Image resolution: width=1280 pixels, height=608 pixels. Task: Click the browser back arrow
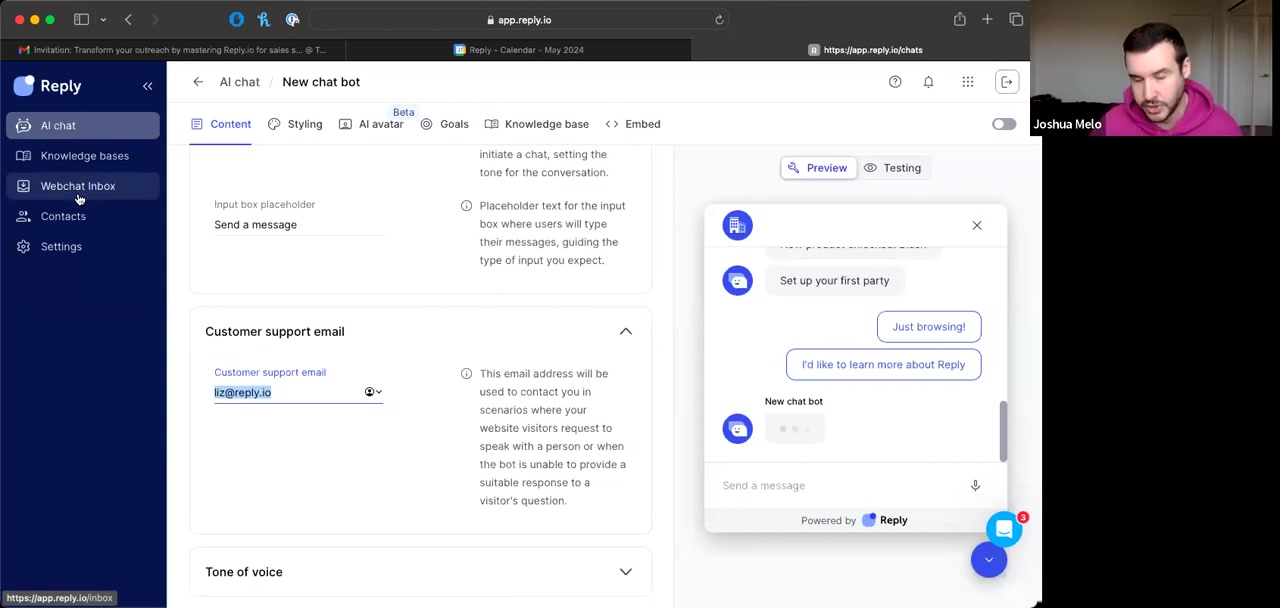(128, 20)
